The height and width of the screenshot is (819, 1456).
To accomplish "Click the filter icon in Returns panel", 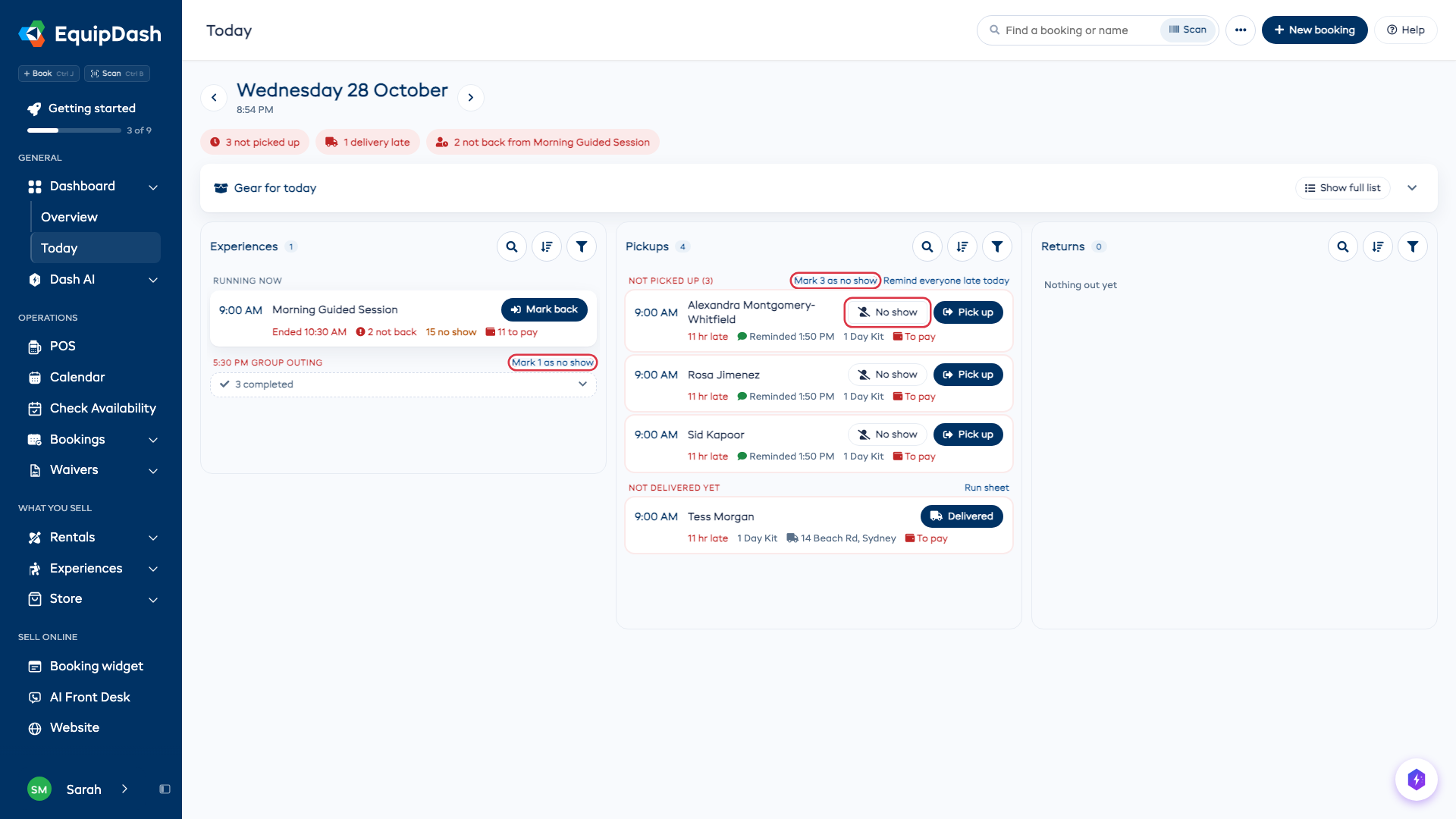I will [x=1413, y=246].
